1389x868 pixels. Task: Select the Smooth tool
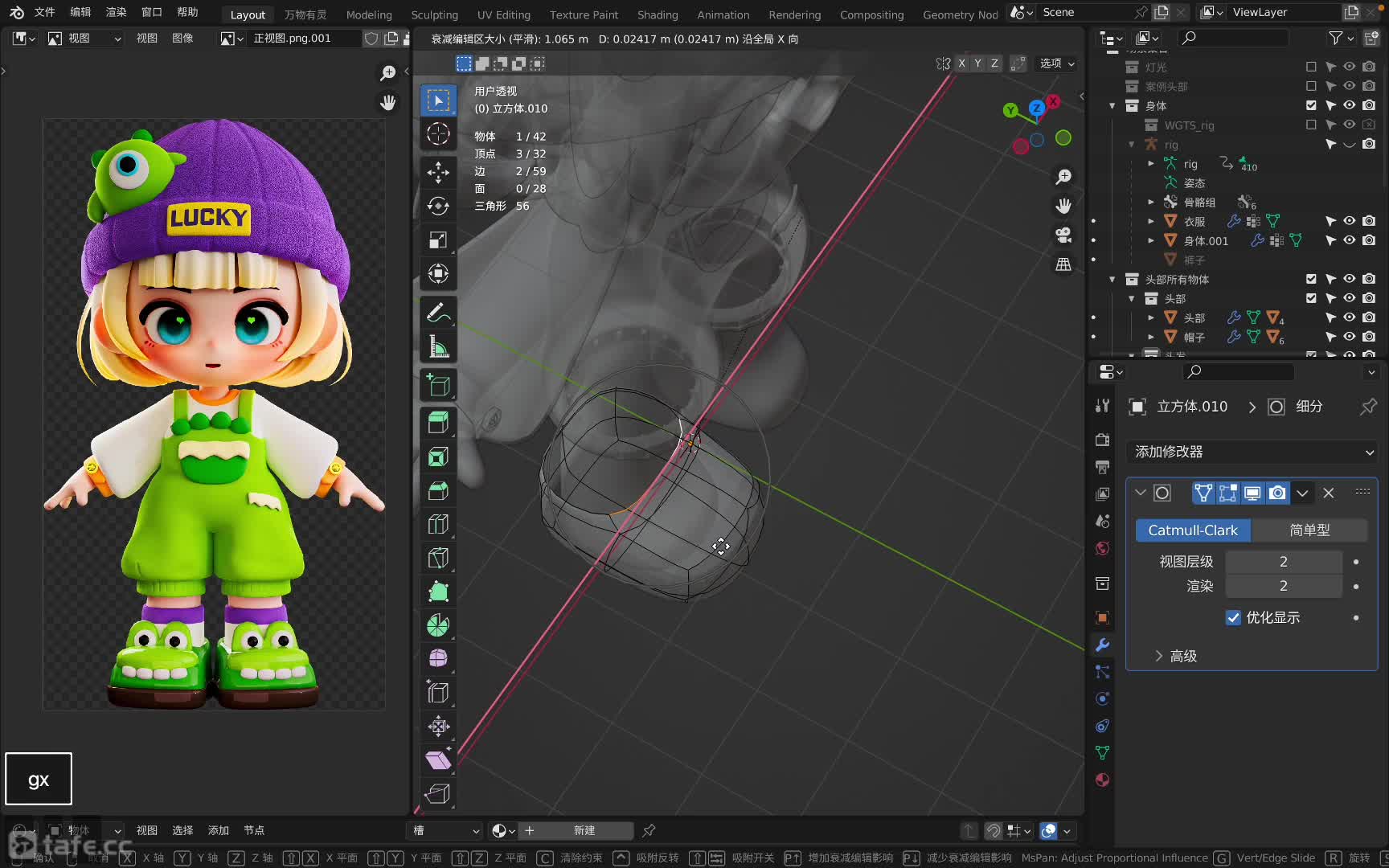click(438, 659)
